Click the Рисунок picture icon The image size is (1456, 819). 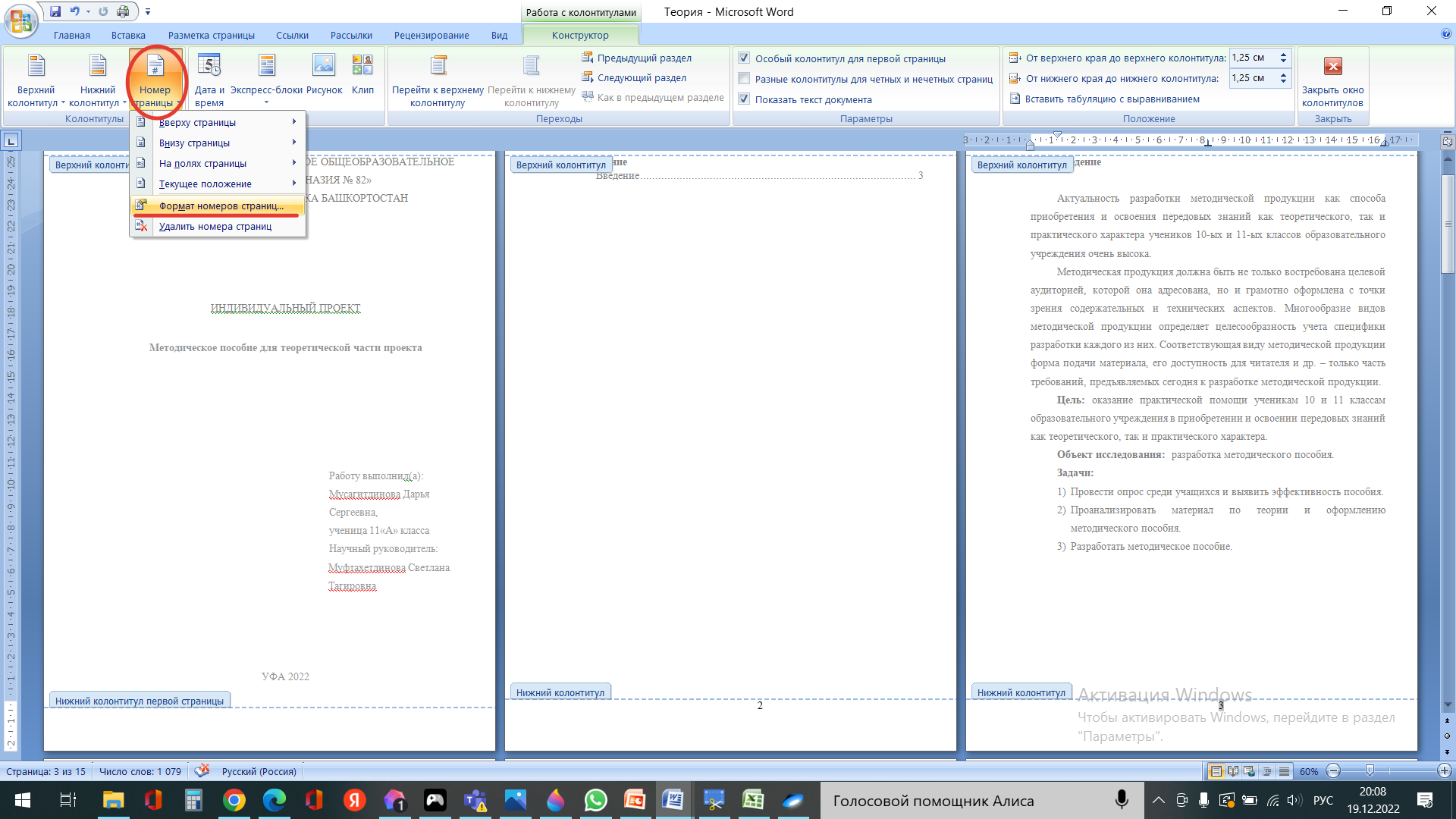324,67
